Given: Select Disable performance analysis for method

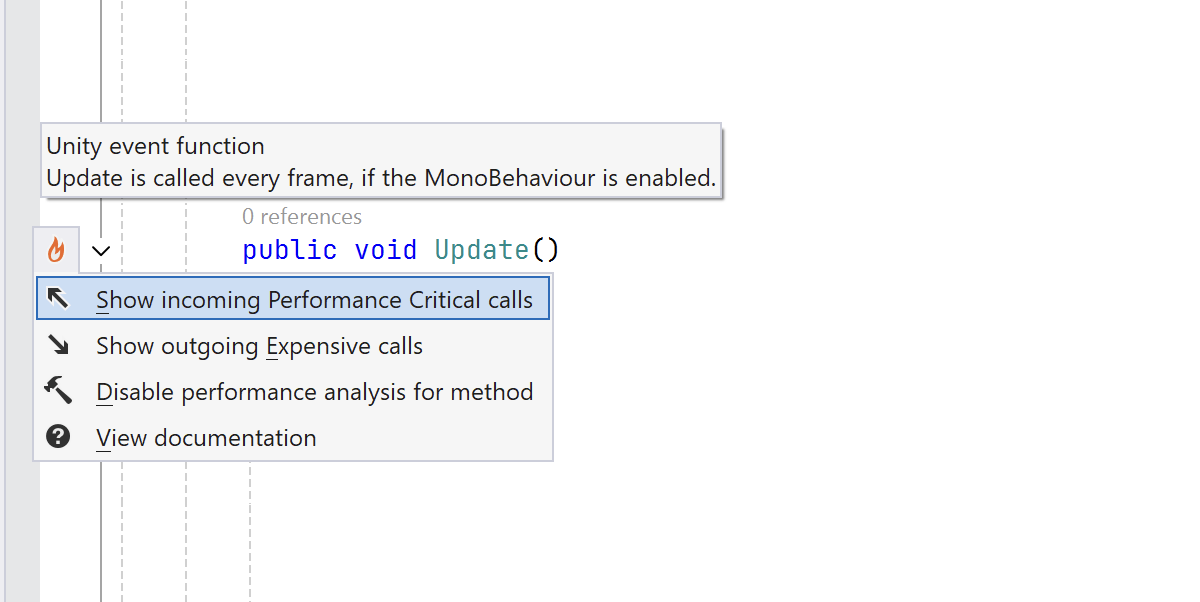Looking at the screenshot, I should point(314,392).
